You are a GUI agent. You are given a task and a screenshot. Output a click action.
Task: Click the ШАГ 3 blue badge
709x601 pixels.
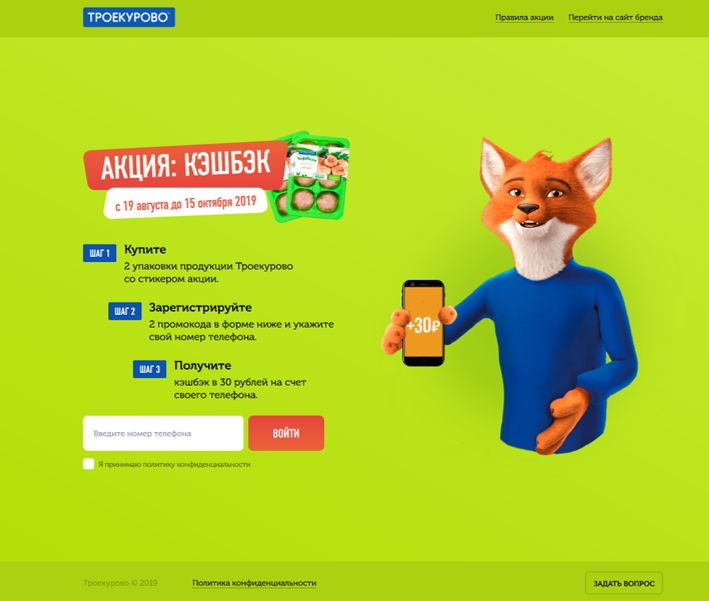pyautogui.click(x=150, y=369)
